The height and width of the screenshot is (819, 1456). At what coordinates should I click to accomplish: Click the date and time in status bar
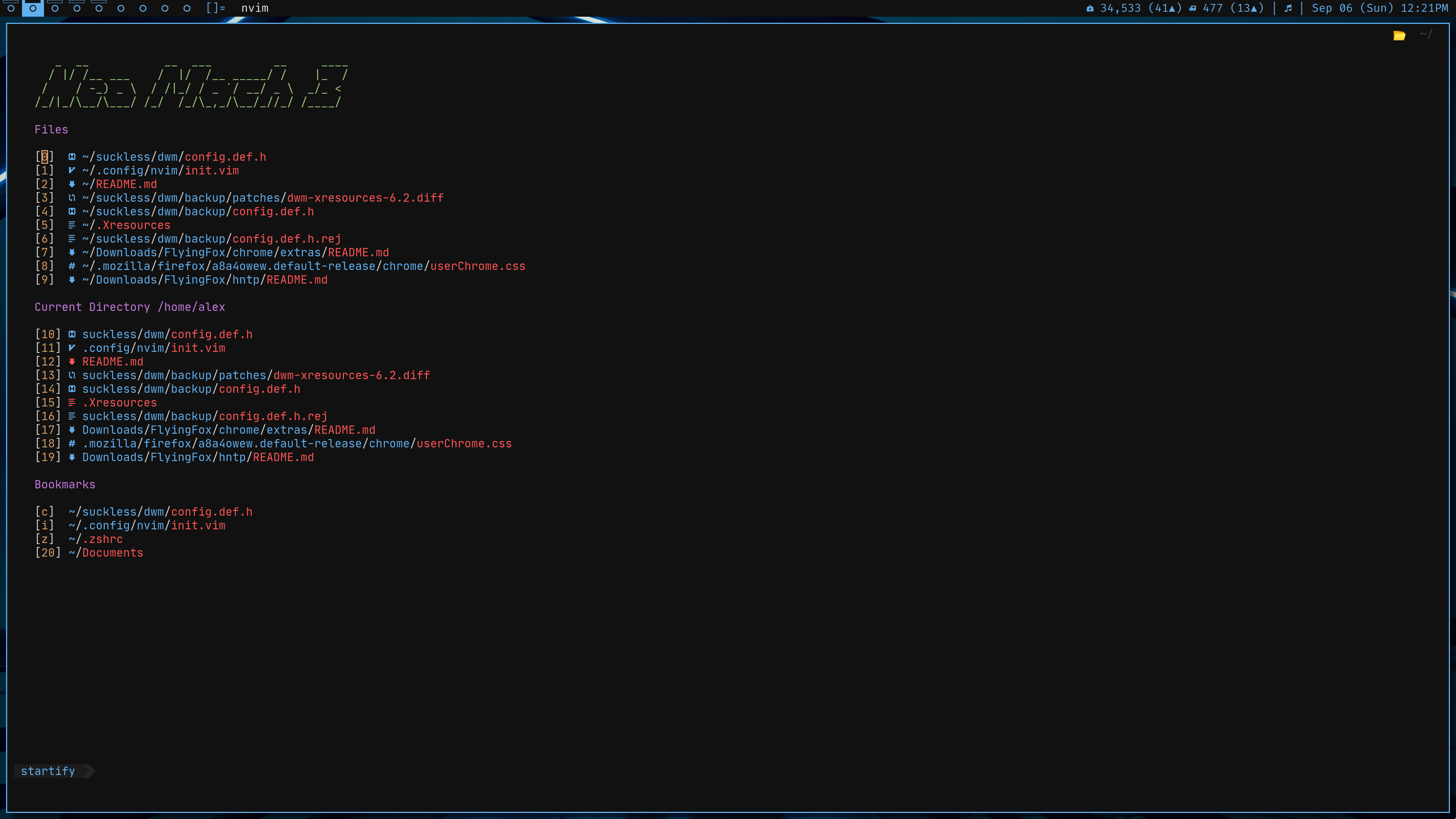[x=1380, y=8]
